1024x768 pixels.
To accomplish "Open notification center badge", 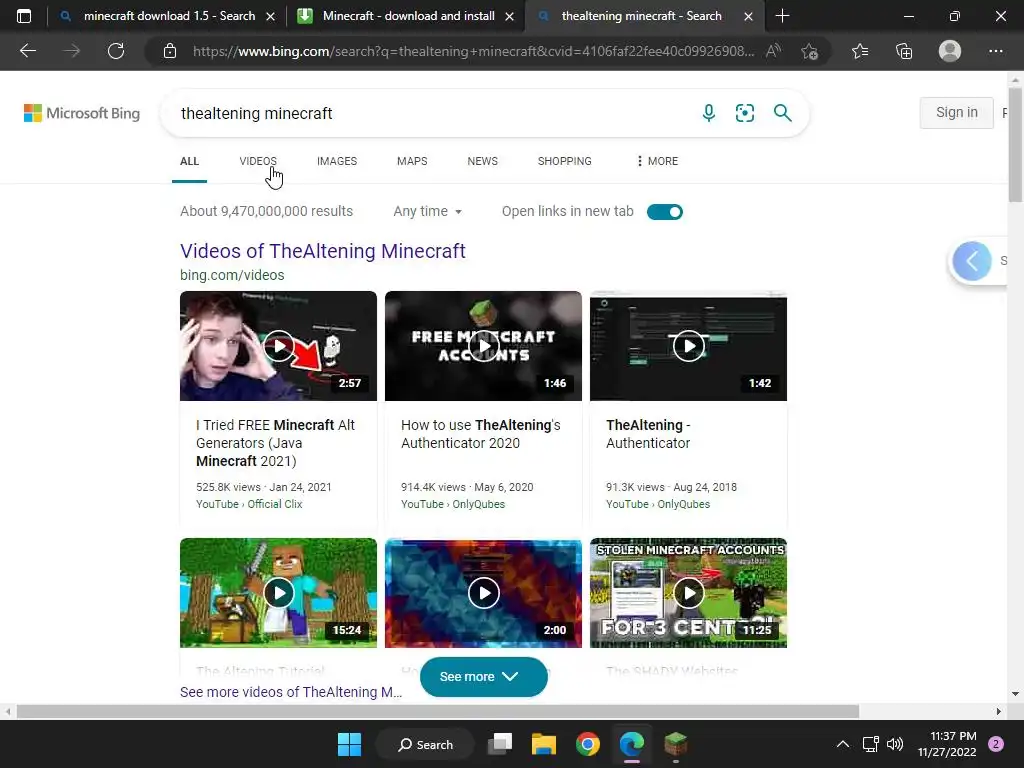I will 996,744.
